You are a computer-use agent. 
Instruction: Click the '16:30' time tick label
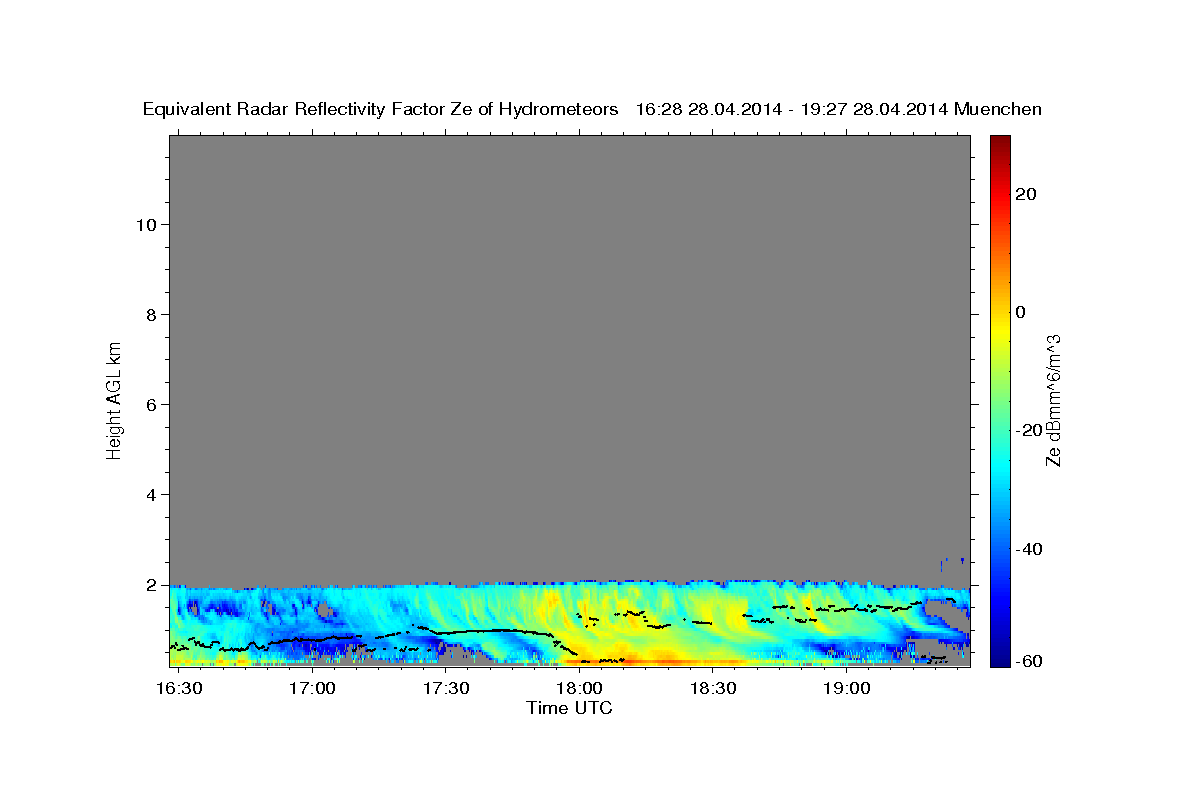(181, 690)
